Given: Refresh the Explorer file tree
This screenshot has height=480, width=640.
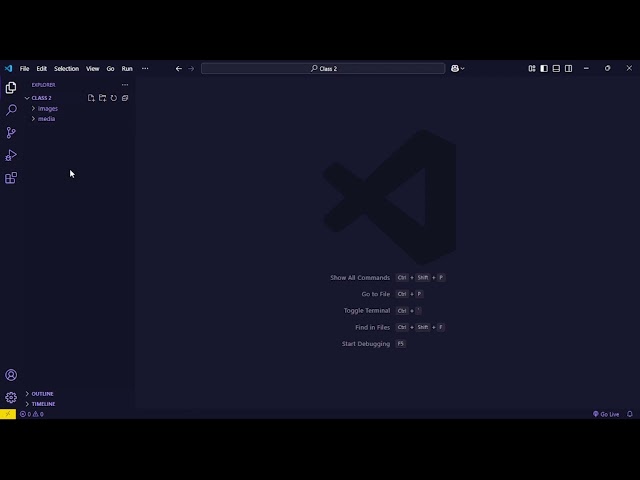Looking at the screenshot, I should click(x=114, y=98).
